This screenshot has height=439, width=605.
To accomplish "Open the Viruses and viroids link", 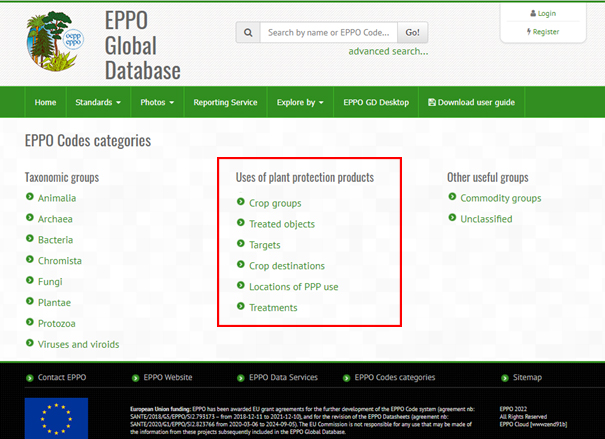I will 79,344.
